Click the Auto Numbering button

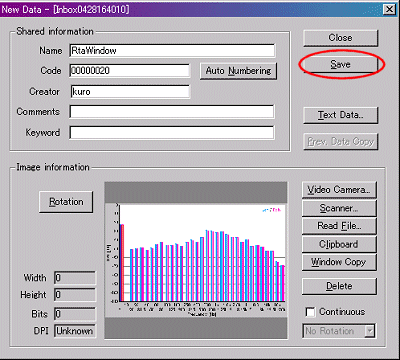click(238, 71)
